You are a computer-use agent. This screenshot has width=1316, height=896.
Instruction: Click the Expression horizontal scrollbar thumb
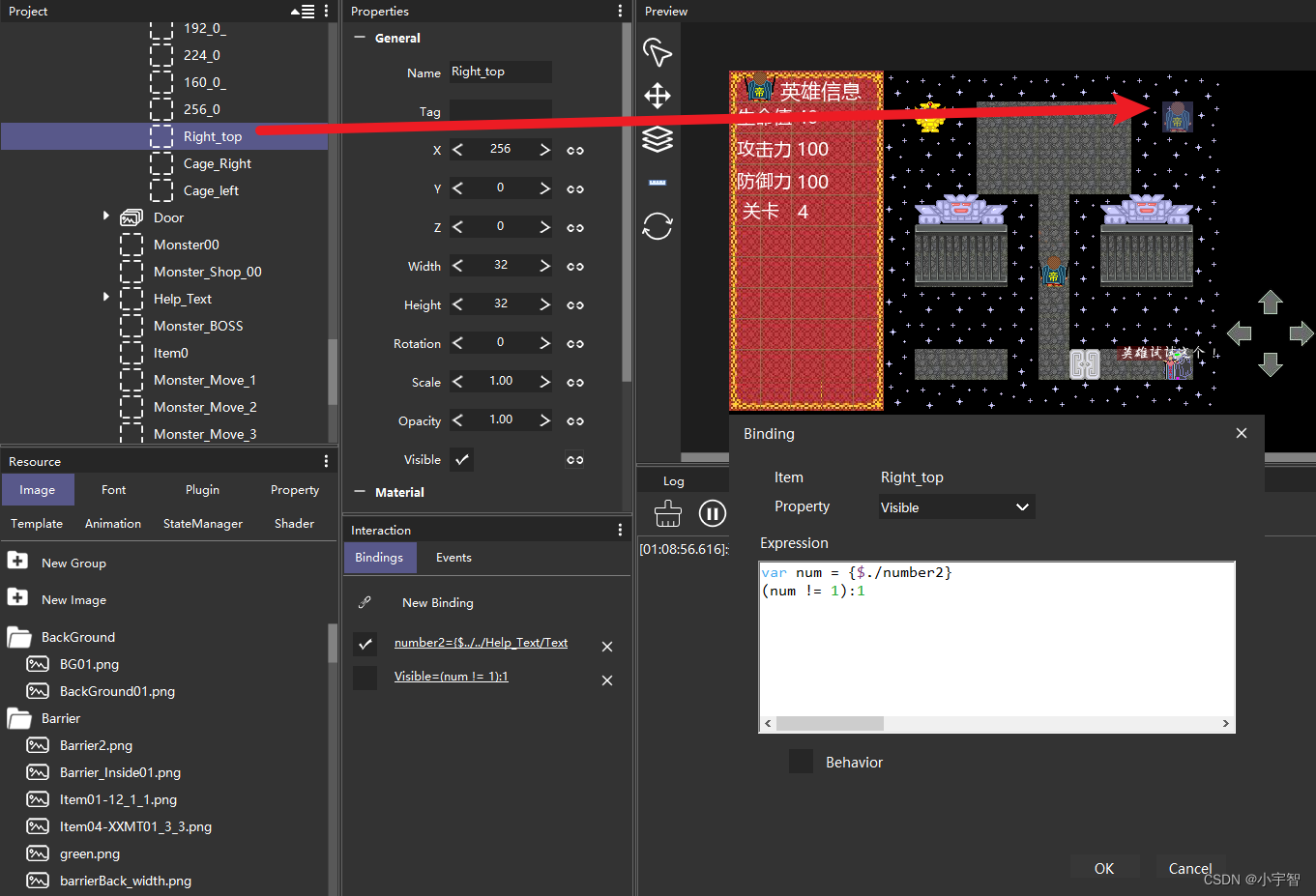[830, 723]
